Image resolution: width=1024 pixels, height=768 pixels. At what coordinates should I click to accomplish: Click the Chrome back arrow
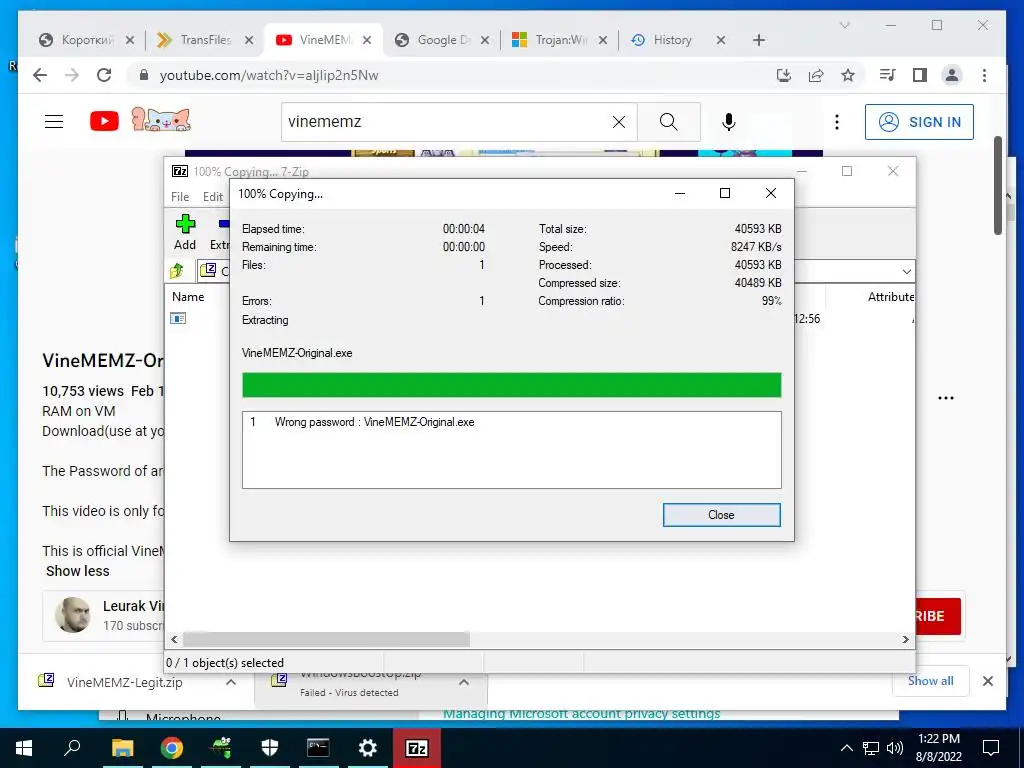click(40, 75)
